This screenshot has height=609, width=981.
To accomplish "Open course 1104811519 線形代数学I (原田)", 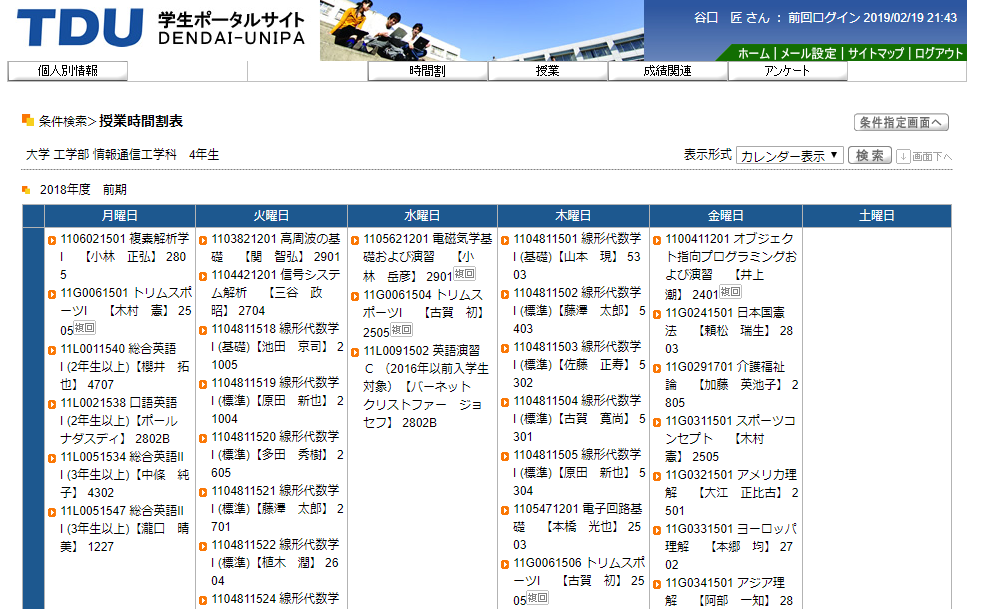I will pyautogui.click(x=278, y=400).
